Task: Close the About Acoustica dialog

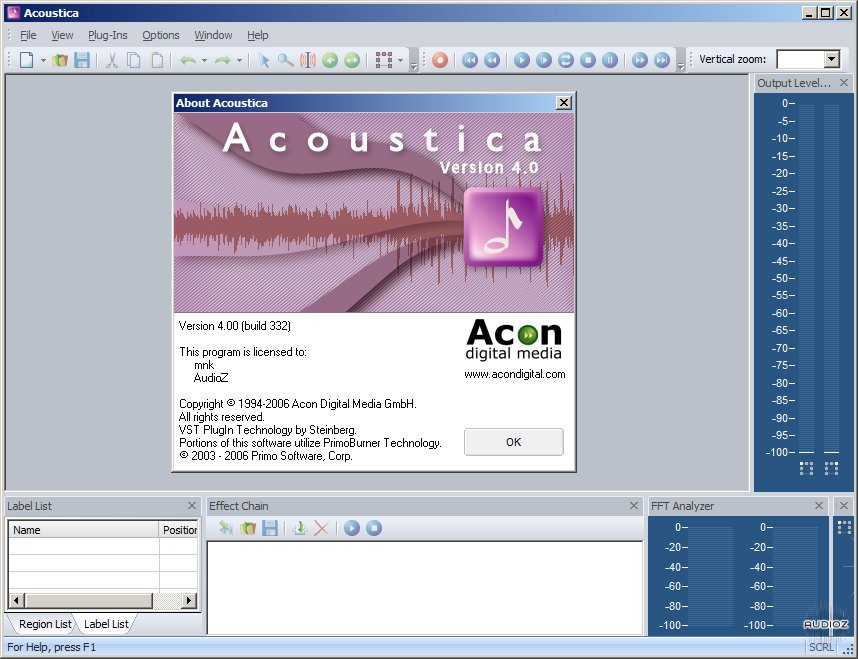Action: pos(564,102)
